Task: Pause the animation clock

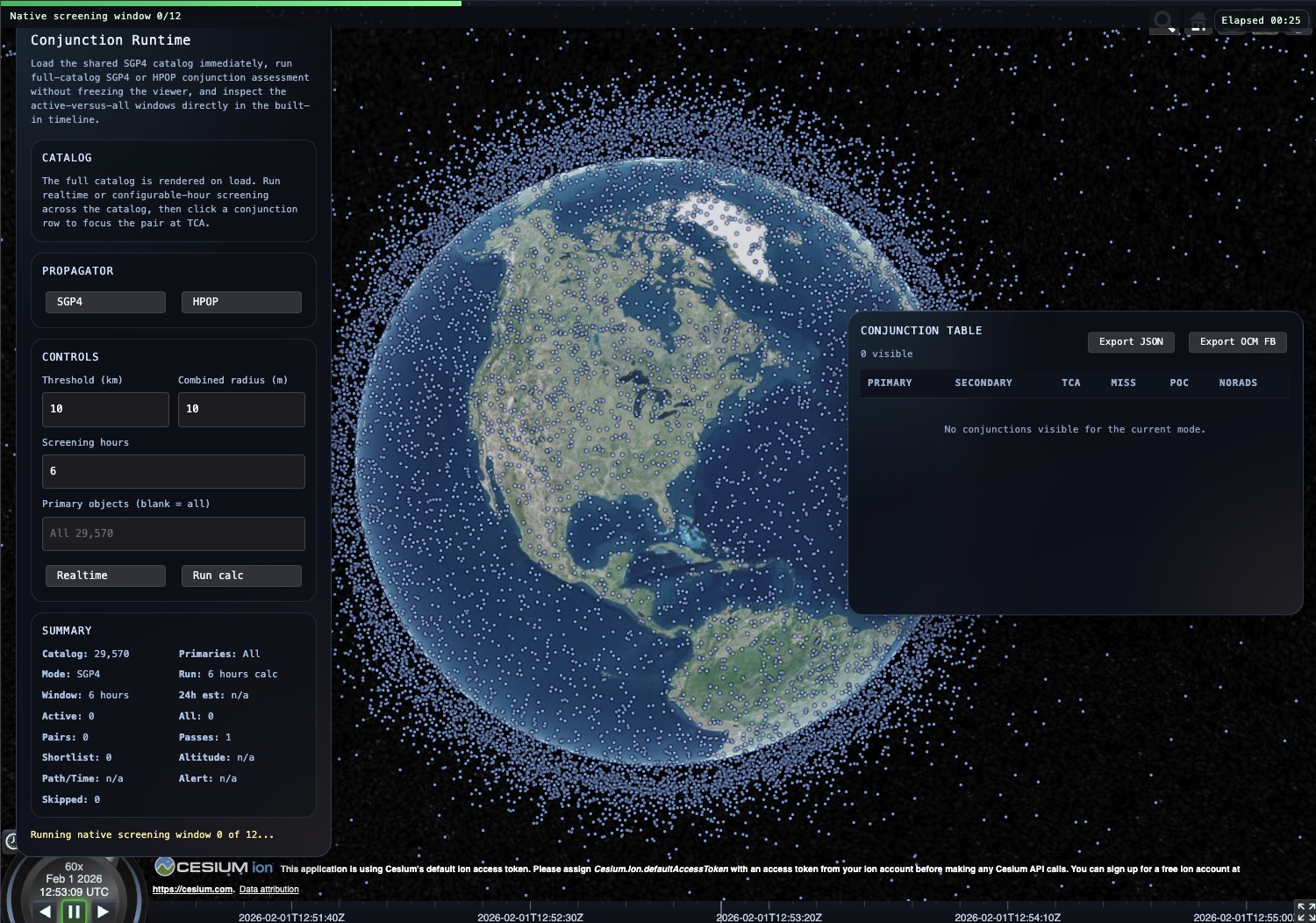Action: tap(74, 912)
